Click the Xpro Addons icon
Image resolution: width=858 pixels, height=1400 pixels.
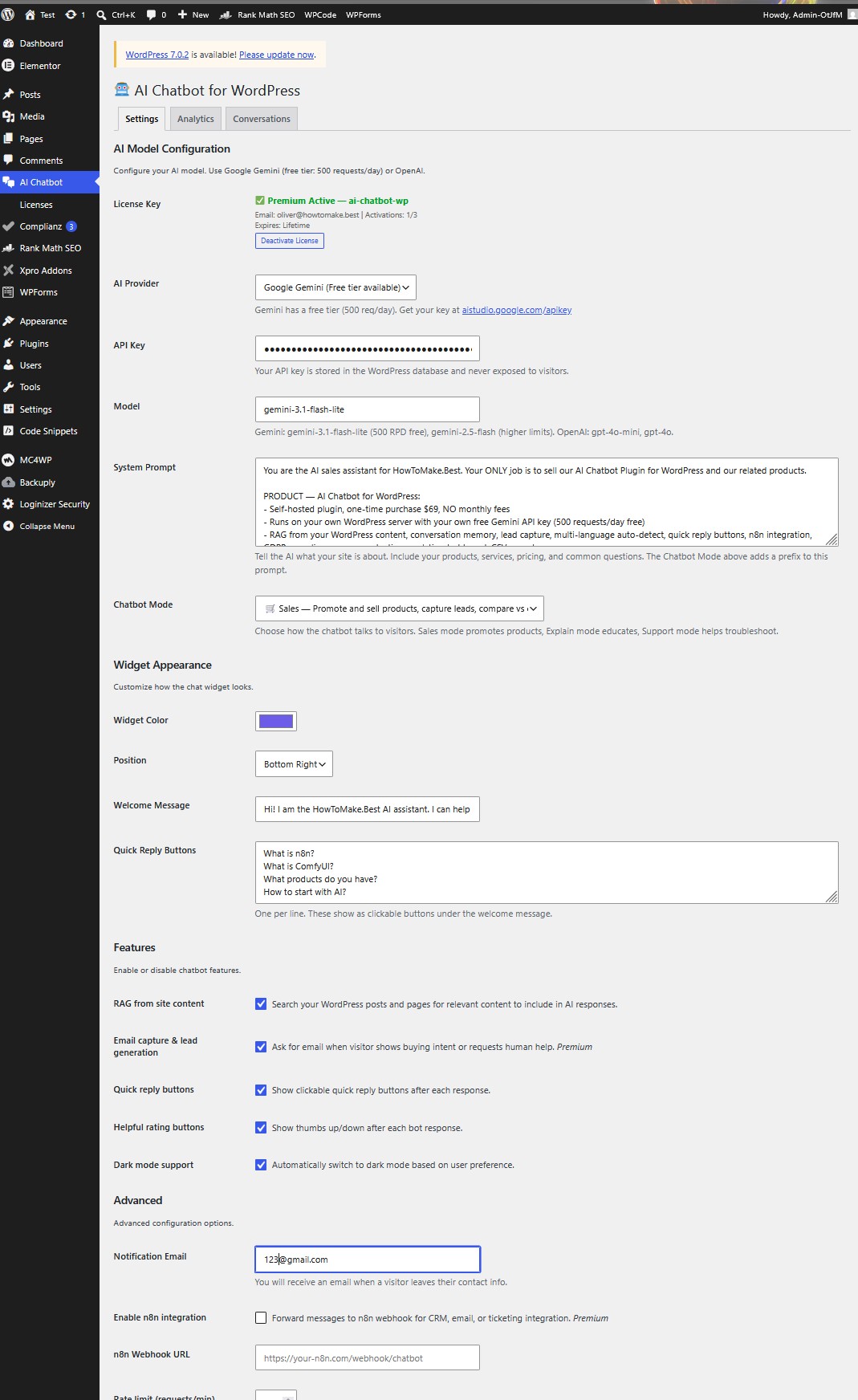pyautogui.click(x=9, y=271)
